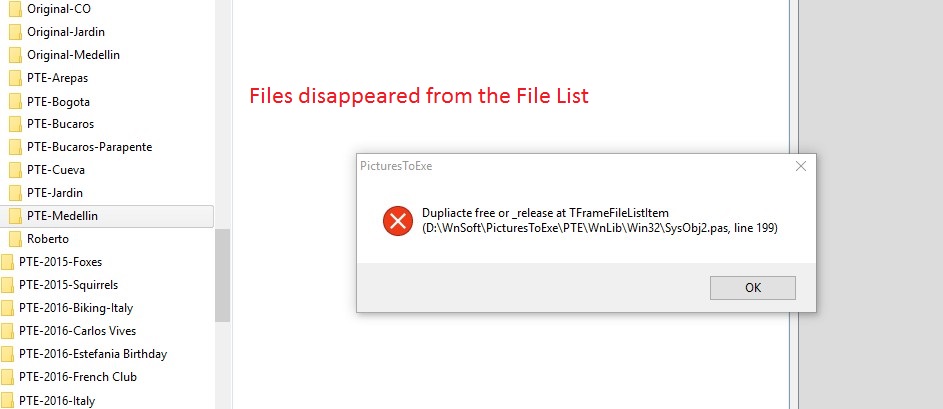Click the PTE-2015-Foxes folder icon
943x409 pixels.
pyautogui.click(x=7, y=262)
